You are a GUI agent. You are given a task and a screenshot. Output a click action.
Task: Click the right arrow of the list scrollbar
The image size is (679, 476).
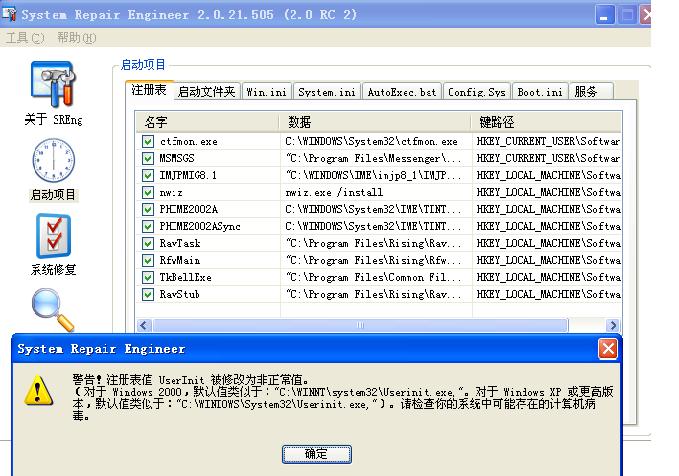[x=612, y=325]
